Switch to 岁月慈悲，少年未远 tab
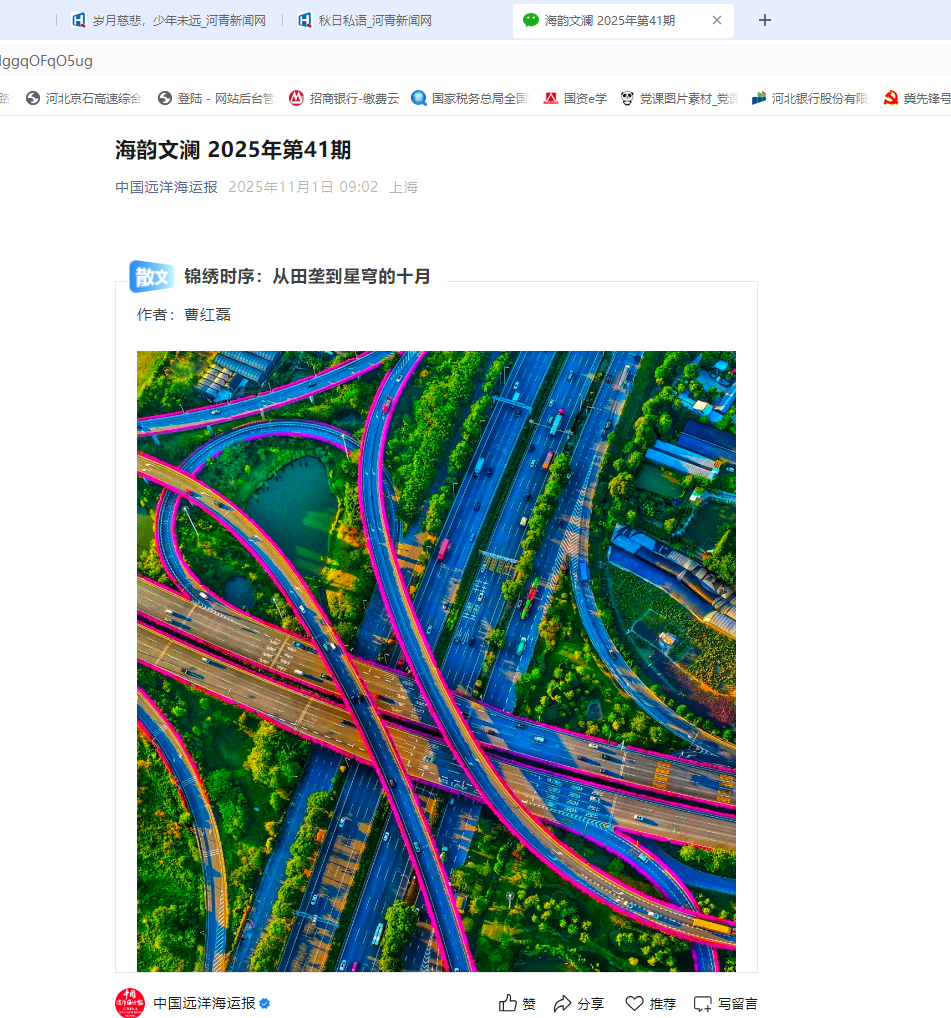This screenshot has width=951, height=1018. pyautogui.click(x=169, y=21)
